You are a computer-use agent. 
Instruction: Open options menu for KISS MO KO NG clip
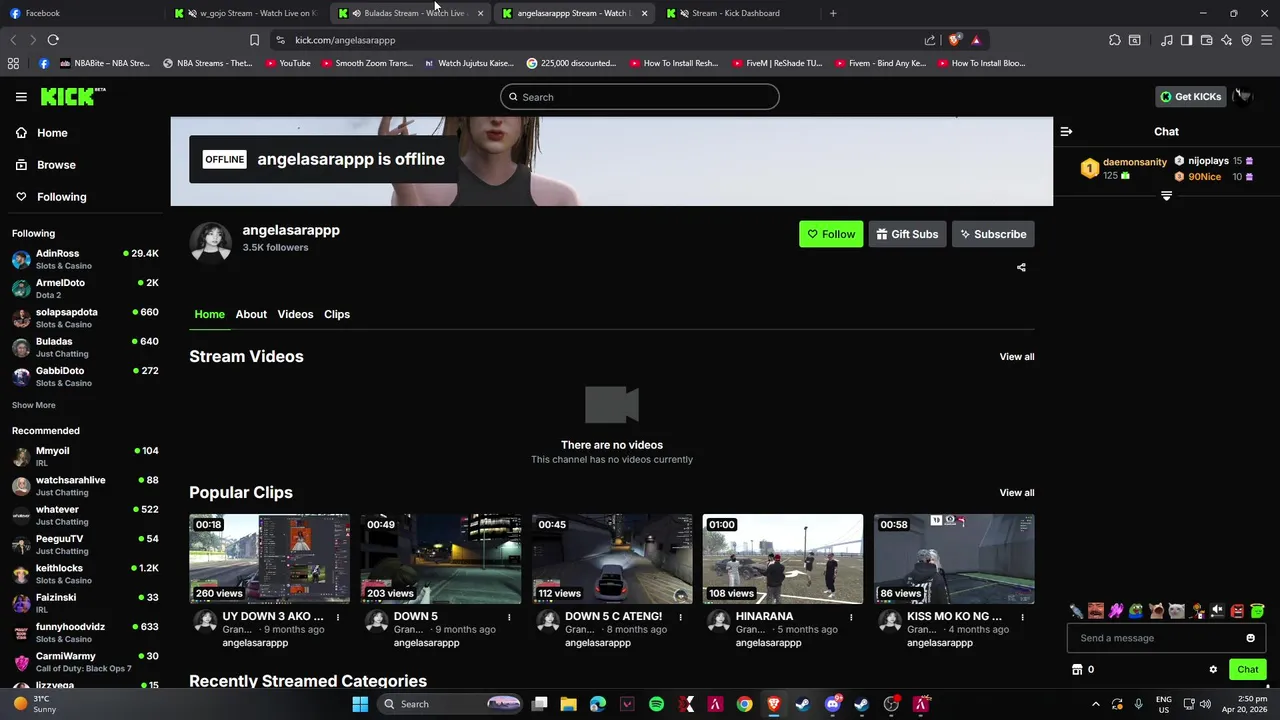[x=1022, y=617]
